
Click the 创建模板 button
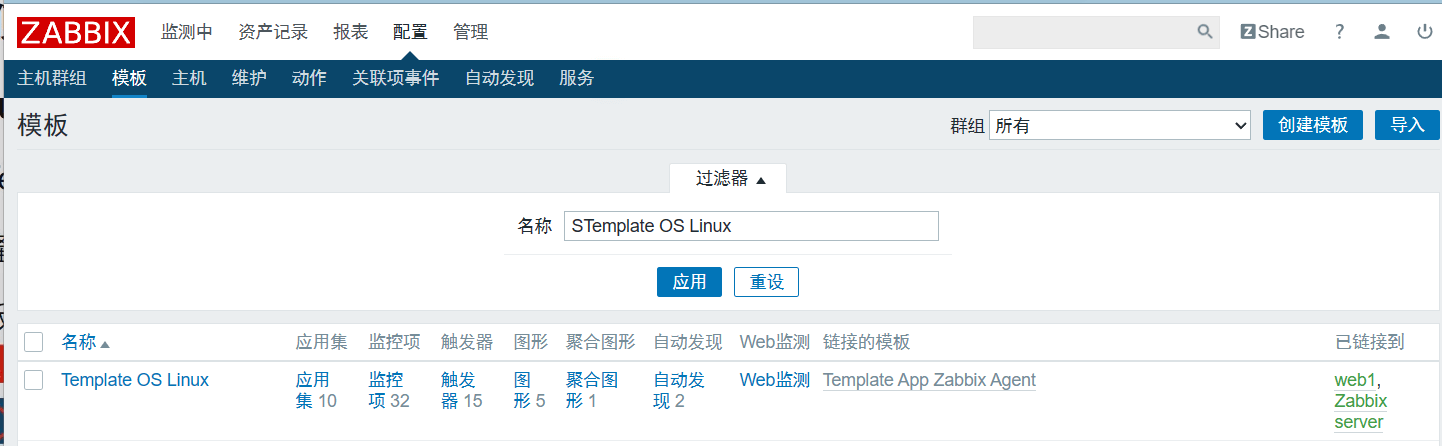1313,125
